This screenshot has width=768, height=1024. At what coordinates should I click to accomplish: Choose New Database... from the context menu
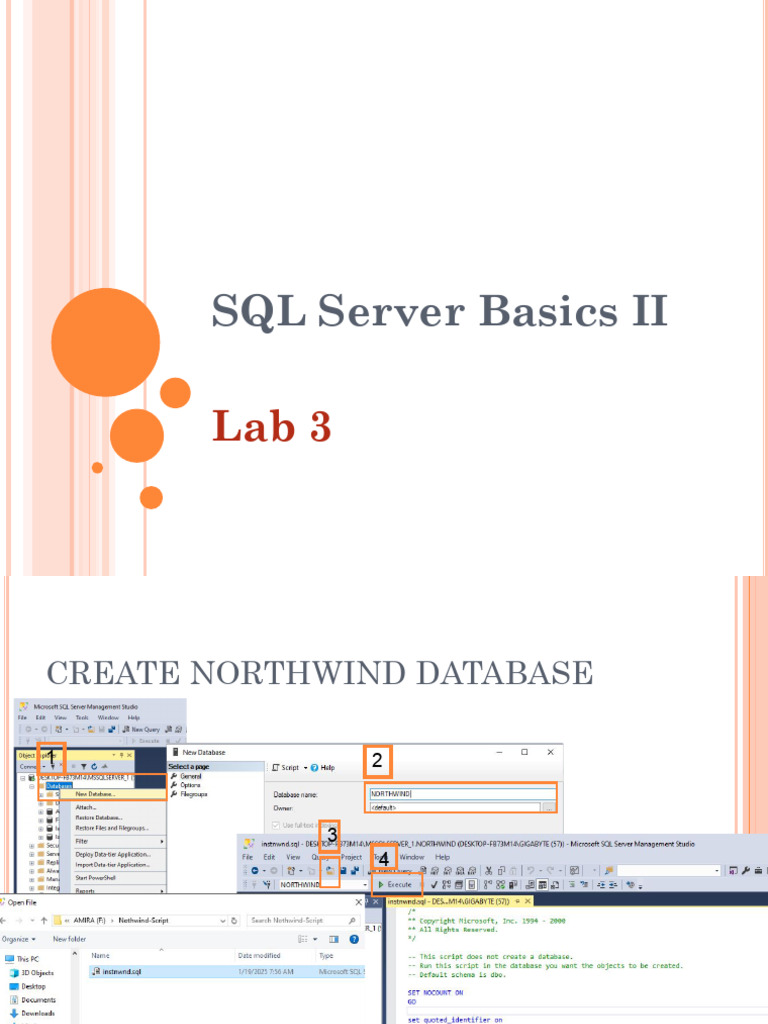112,794
